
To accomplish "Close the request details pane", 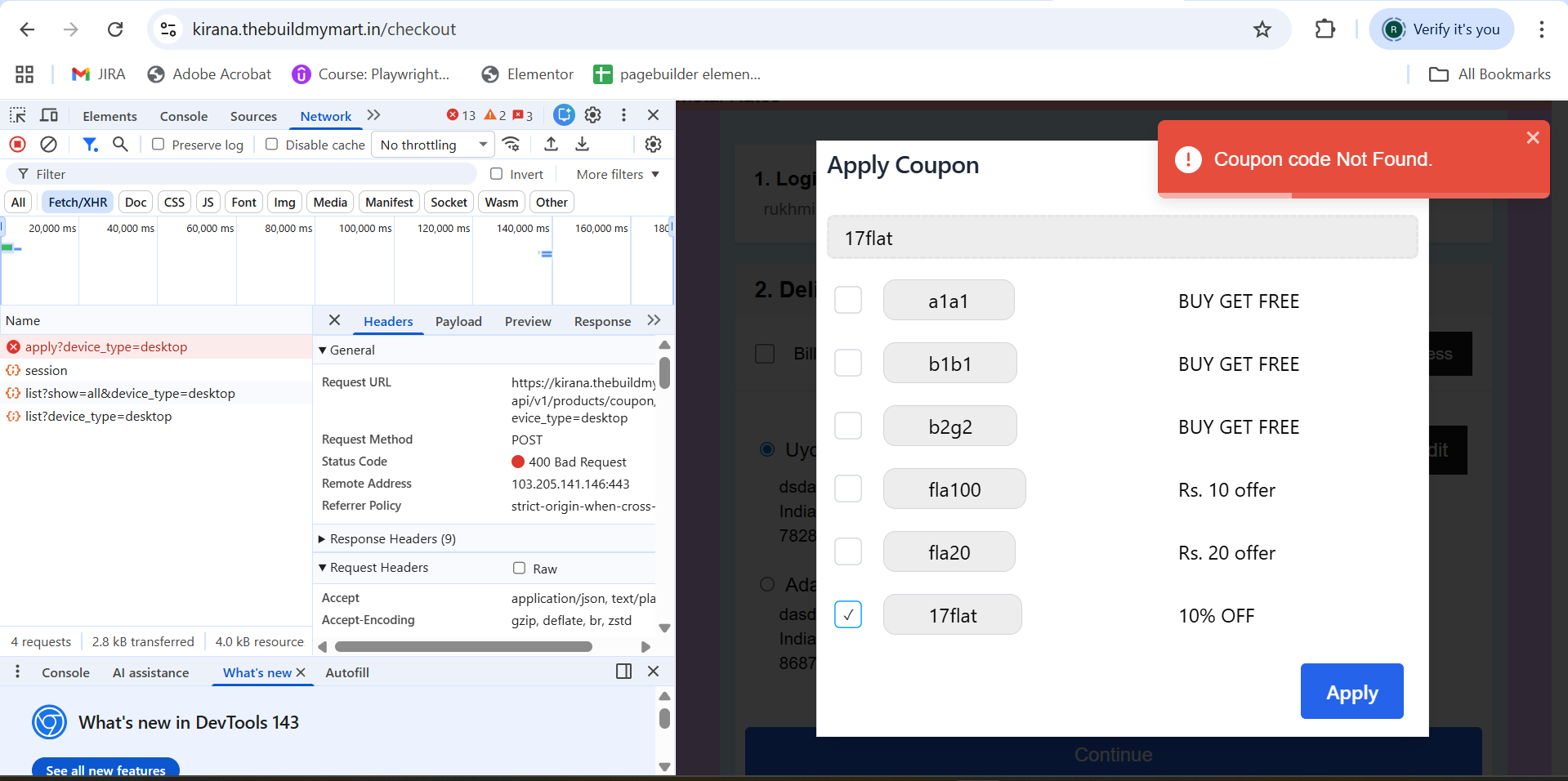I will (334, 320).
